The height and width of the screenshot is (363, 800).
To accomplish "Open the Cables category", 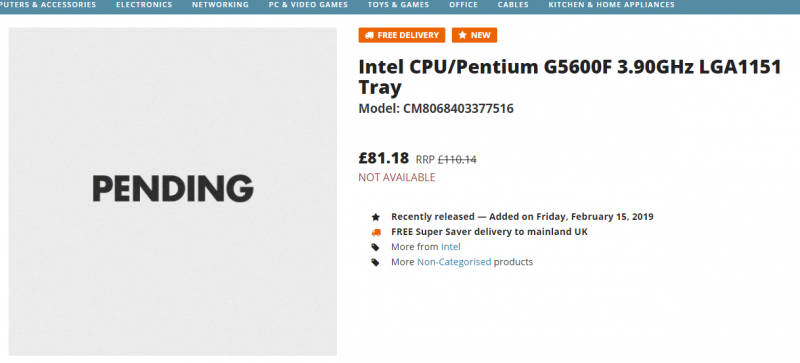I will point(513,5).
